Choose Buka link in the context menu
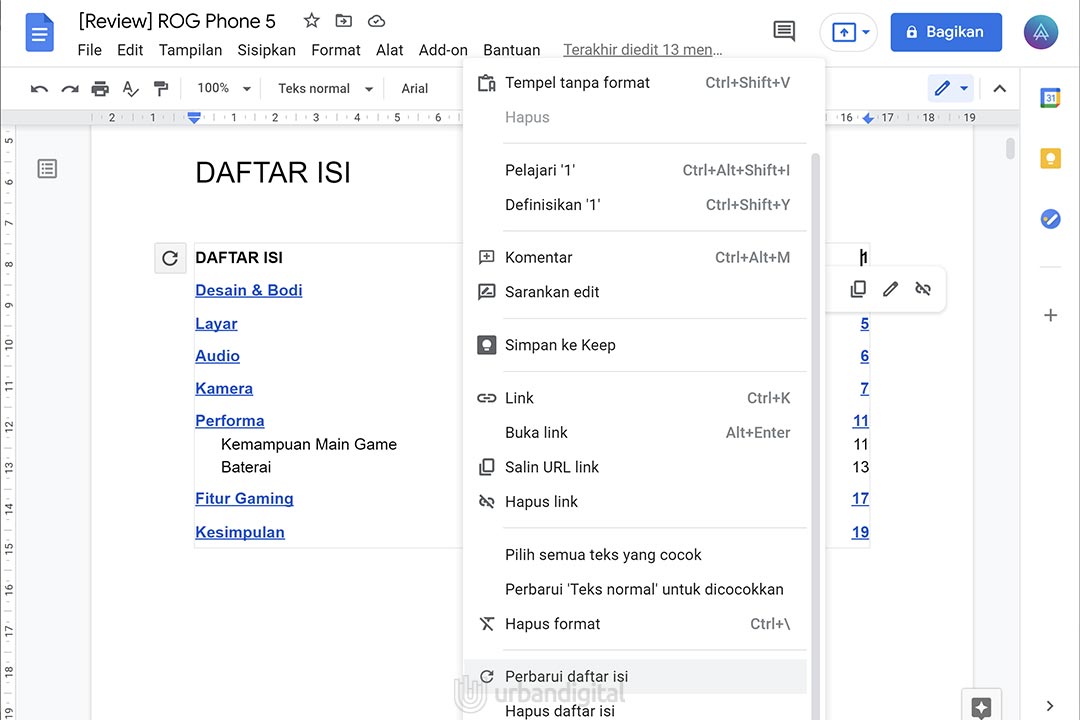This screenshot has width=1080, height=720. click(634, 433)
